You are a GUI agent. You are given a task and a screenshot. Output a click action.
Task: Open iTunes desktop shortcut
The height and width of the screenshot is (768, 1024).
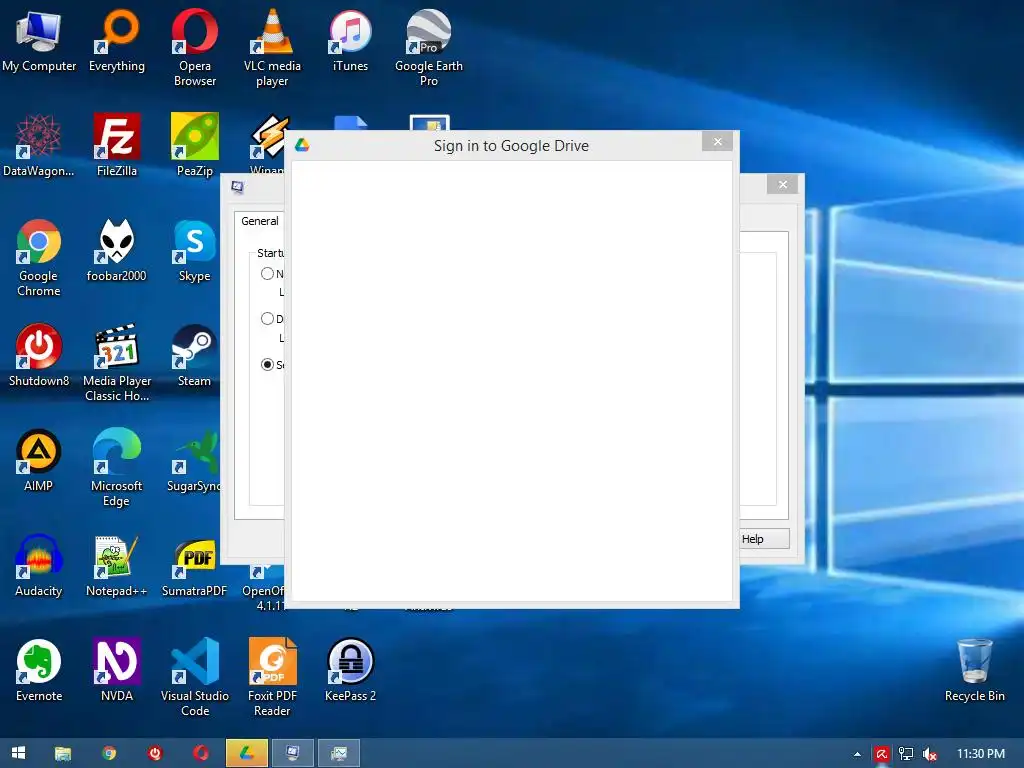pyautogui.click(x=350, y=40)
